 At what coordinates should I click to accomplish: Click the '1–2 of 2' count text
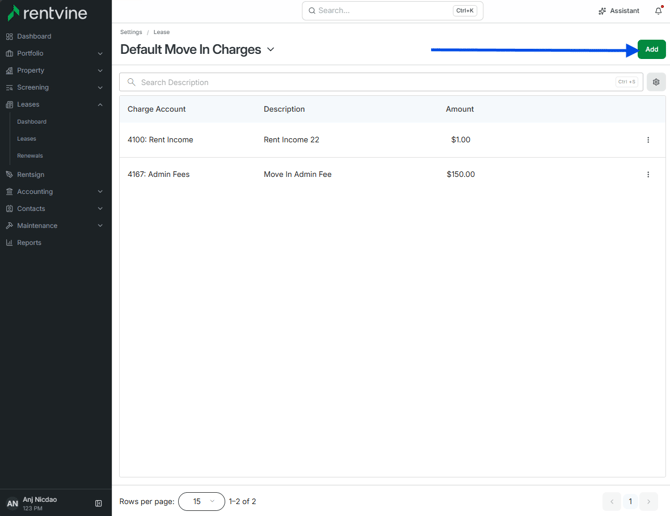click(x=242, y=501)
